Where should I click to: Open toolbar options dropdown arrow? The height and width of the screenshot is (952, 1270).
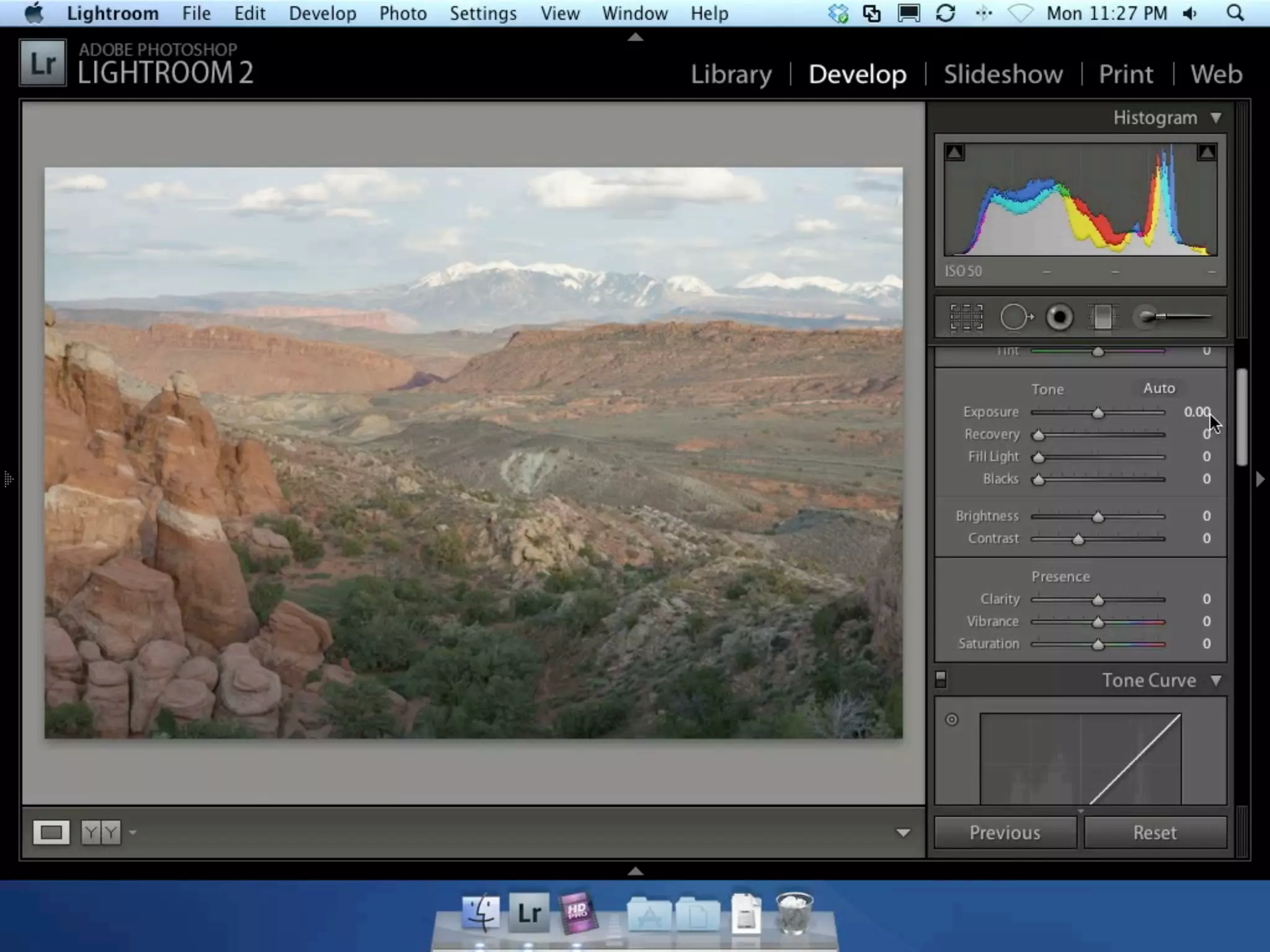coord(903,833)
